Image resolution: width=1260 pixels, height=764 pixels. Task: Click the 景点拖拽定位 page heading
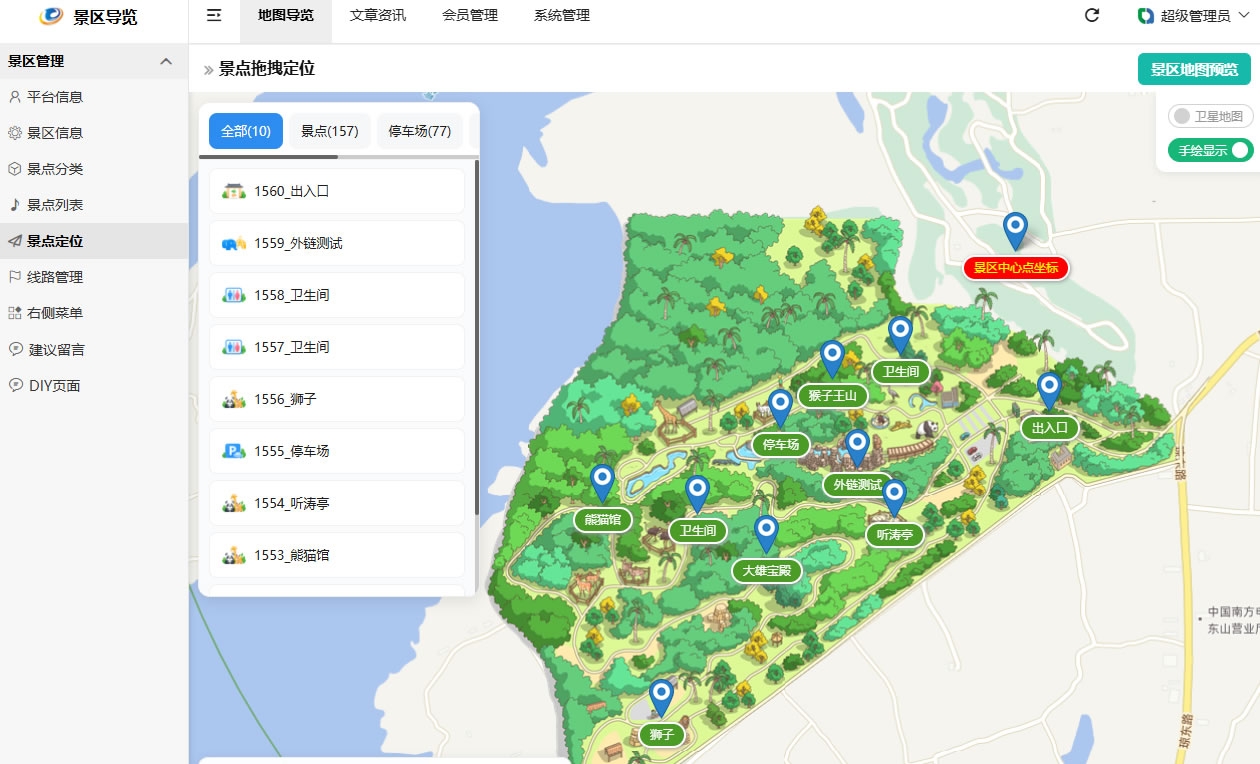[266, 69]
